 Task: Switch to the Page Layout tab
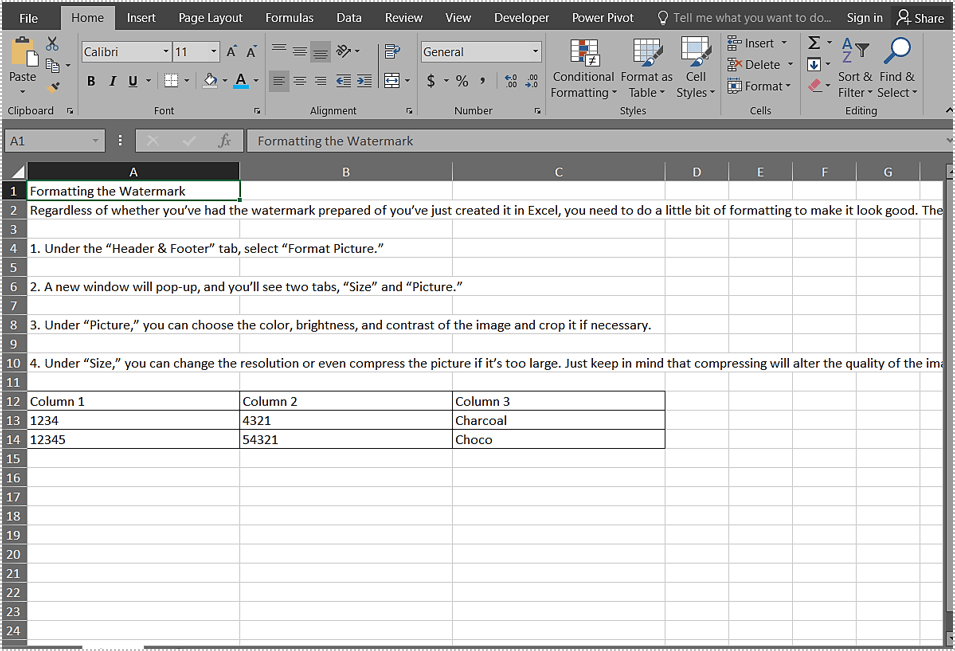coord(210,18)
